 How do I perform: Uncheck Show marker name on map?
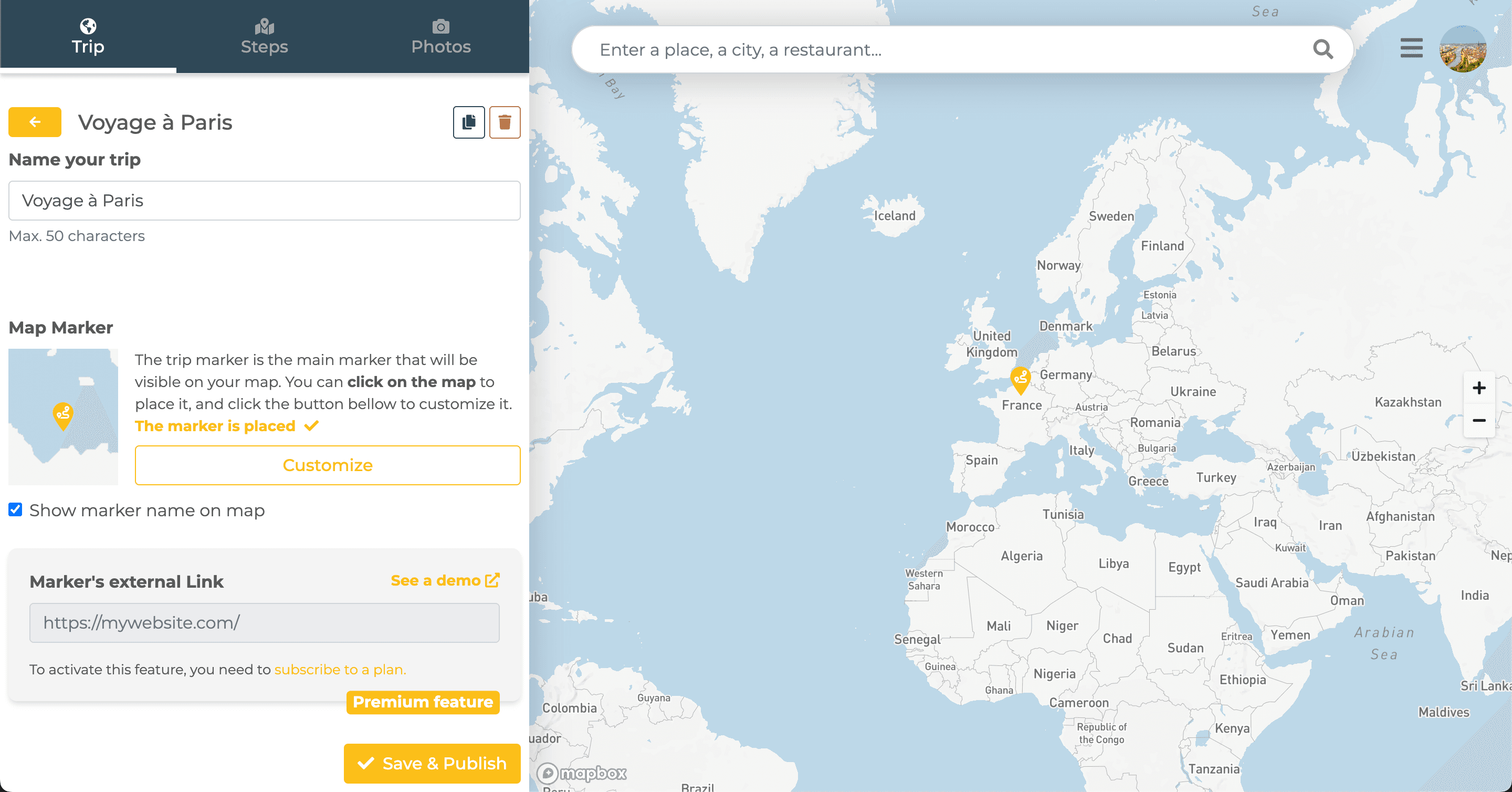(15, 509)
